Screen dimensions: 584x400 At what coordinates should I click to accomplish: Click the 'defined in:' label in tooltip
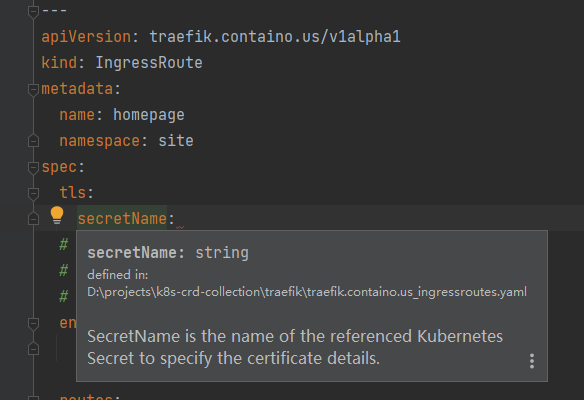pos(118,275)
